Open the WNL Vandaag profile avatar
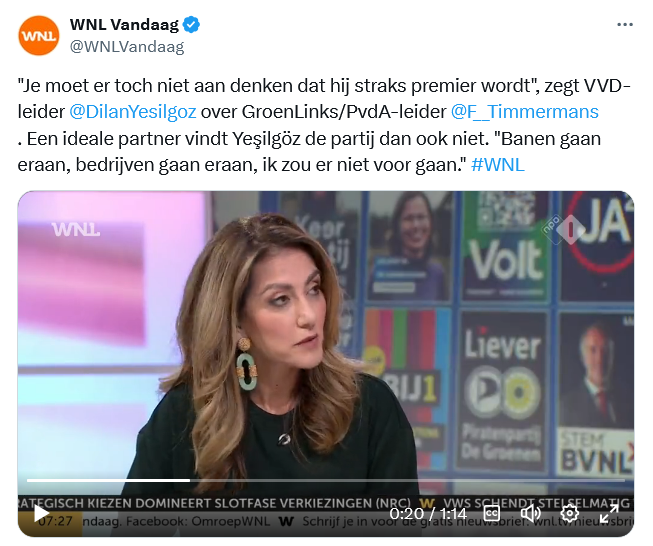 39,35
